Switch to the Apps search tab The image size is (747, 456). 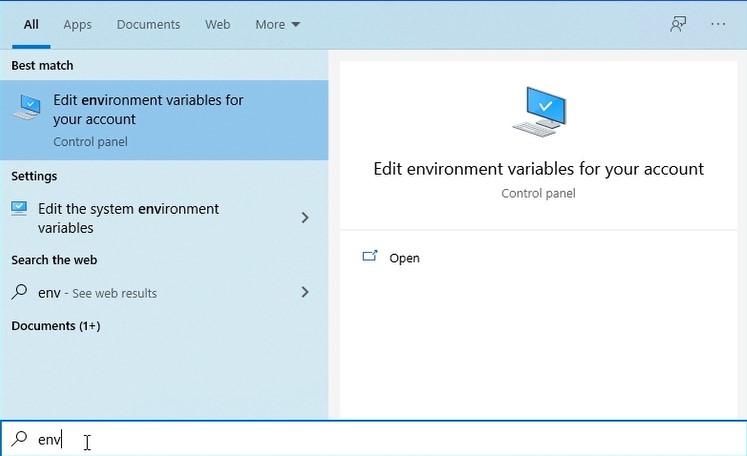point(78,24)
